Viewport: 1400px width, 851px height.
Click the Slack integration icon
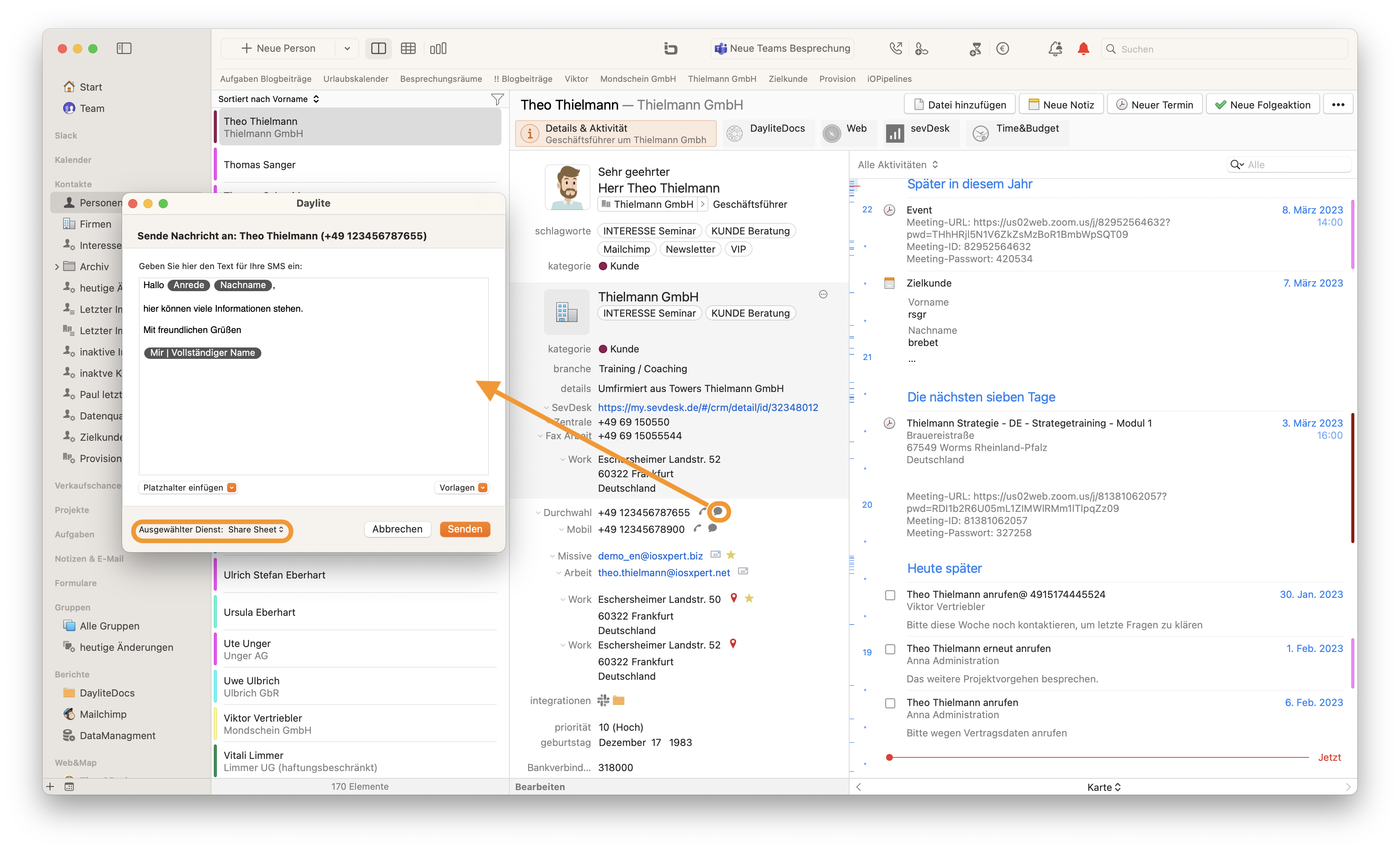(x=603, y=700)
